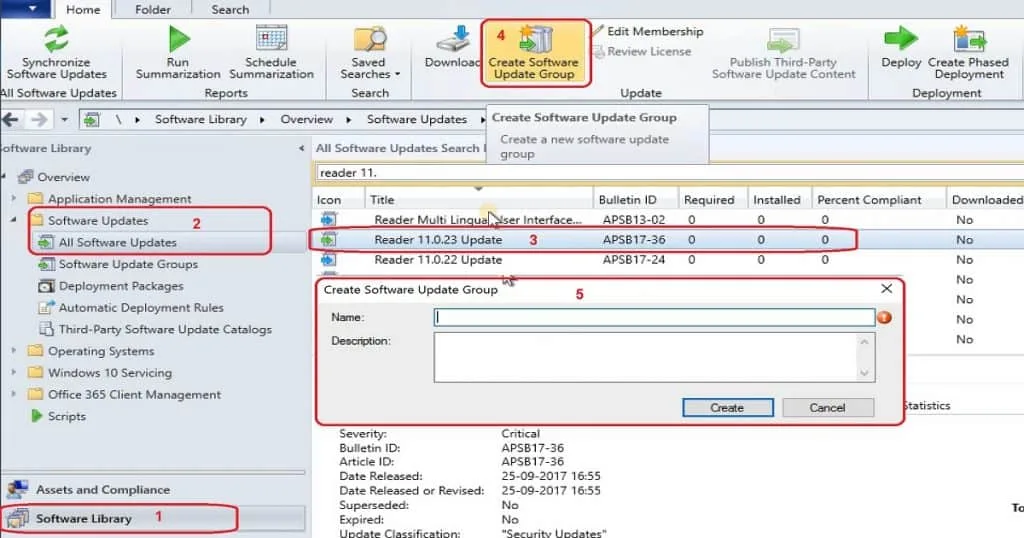
Task: Click the Create Software Update Group icon
Action: [533, 40]
